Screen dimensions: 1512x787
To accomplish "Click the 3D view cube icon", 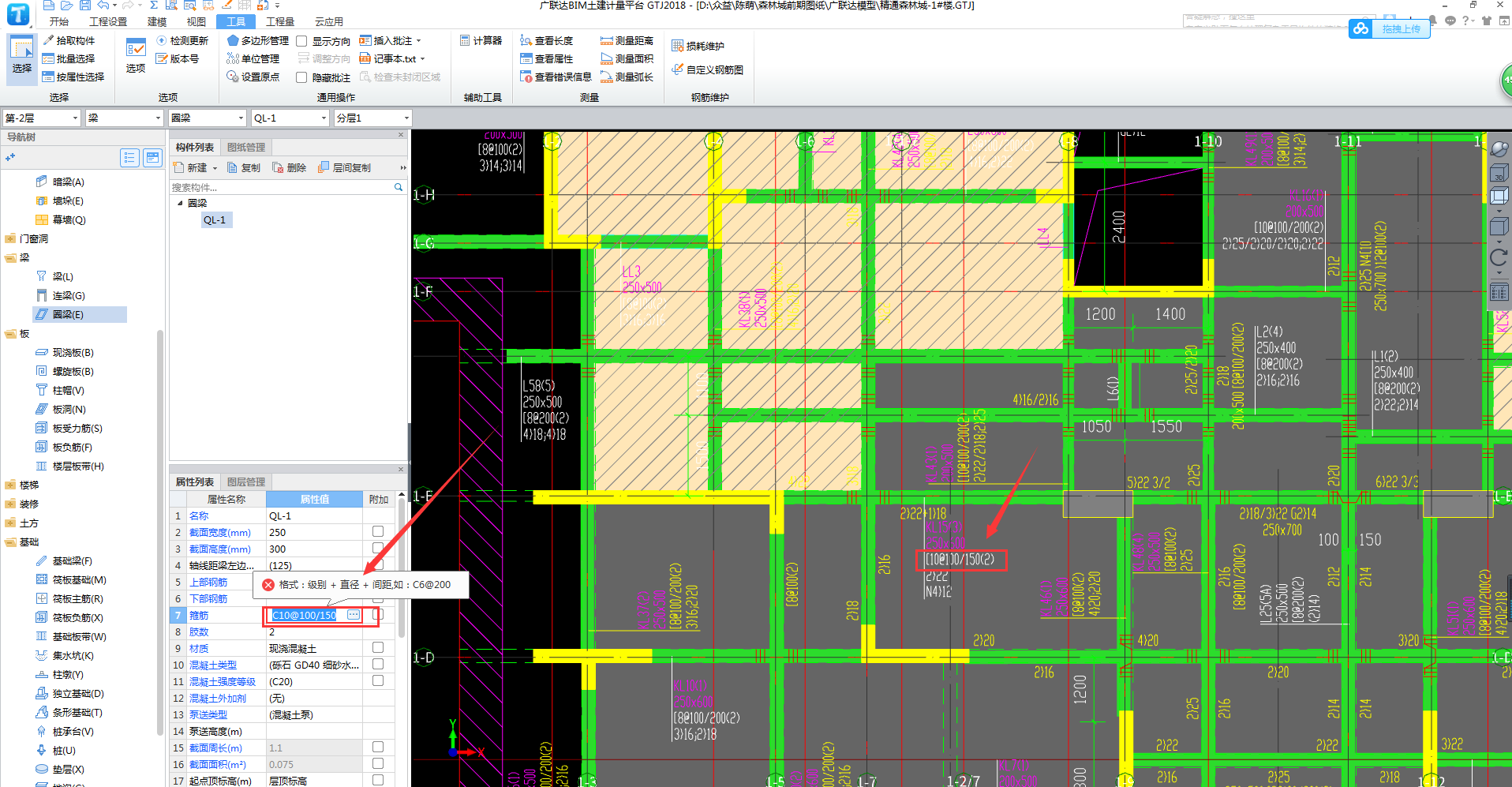I will tap(1499, 173).
